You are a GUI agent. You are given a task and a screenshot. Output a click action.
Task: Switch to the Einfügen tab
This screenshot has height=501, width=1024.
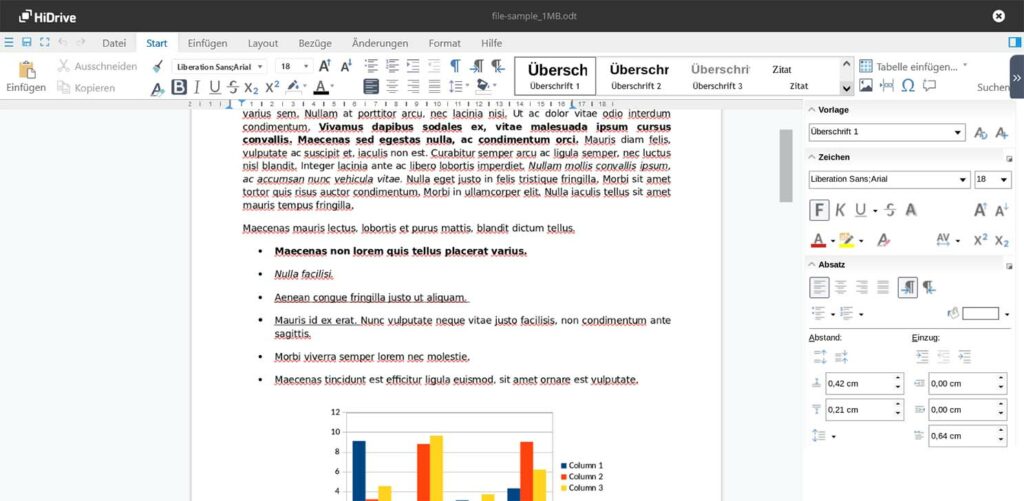pyautogui.click(x=208, y=43)
